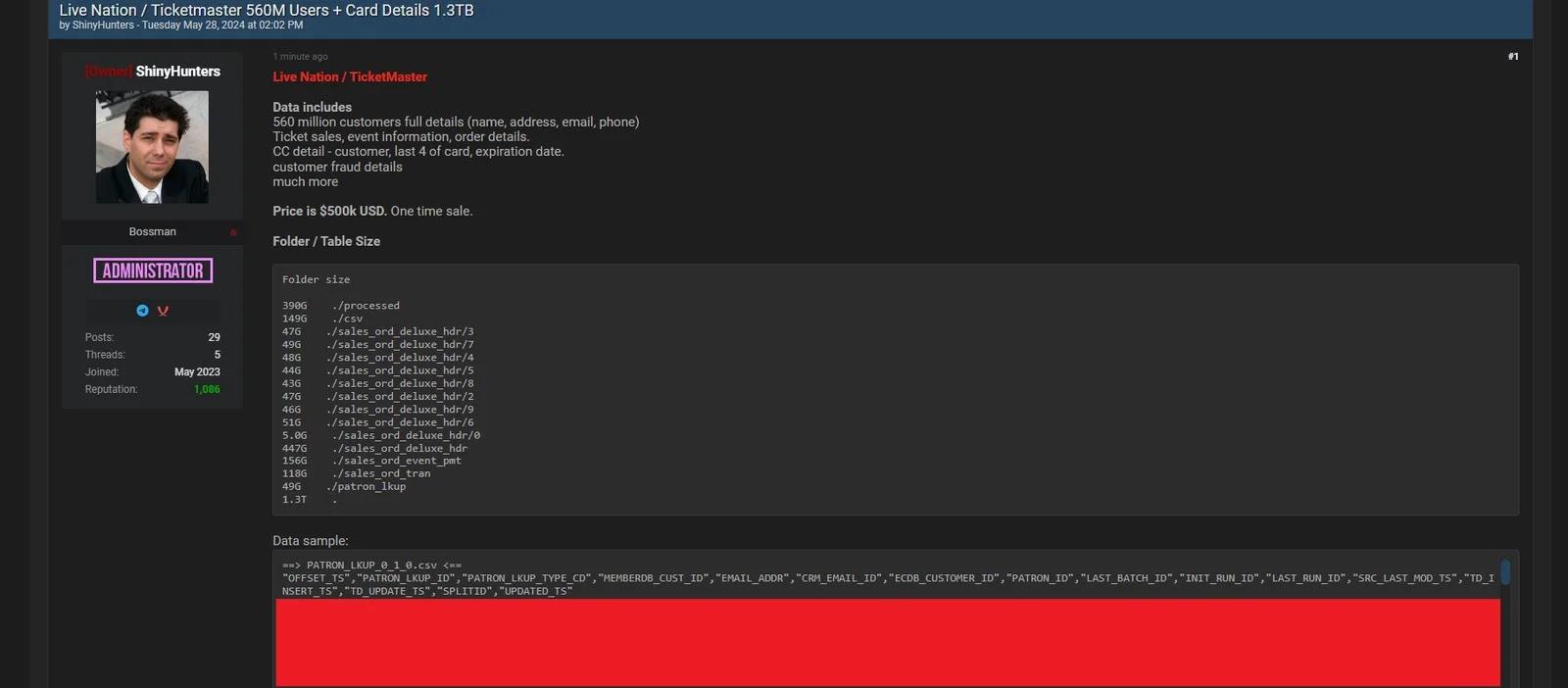The height and width of the screenshot is (688, 1568).
Task: Click the './sales_ord_deluxe_hdr/7' row
Action: tap(378, 345)
